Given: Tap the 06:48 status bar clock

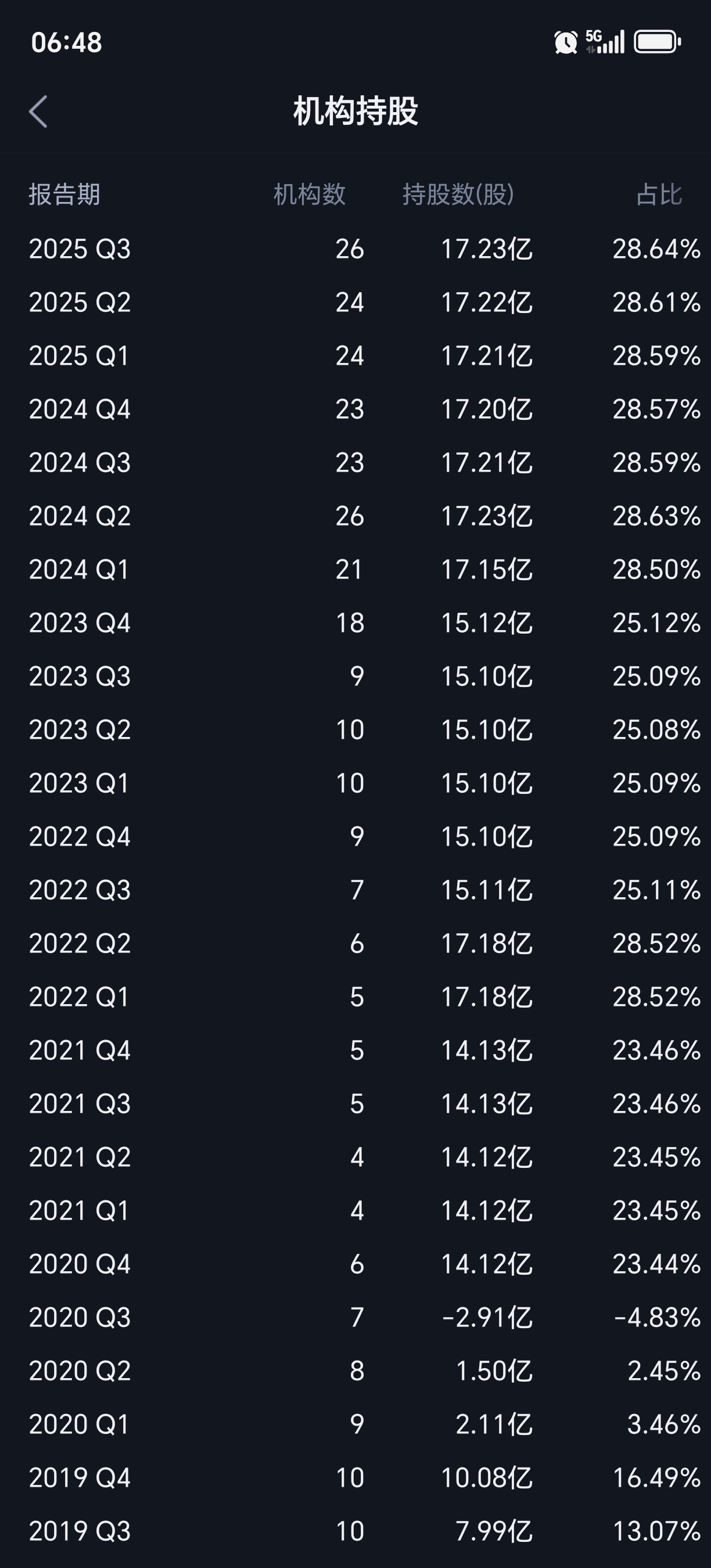Looking at the screenshot, I should 66,42.
